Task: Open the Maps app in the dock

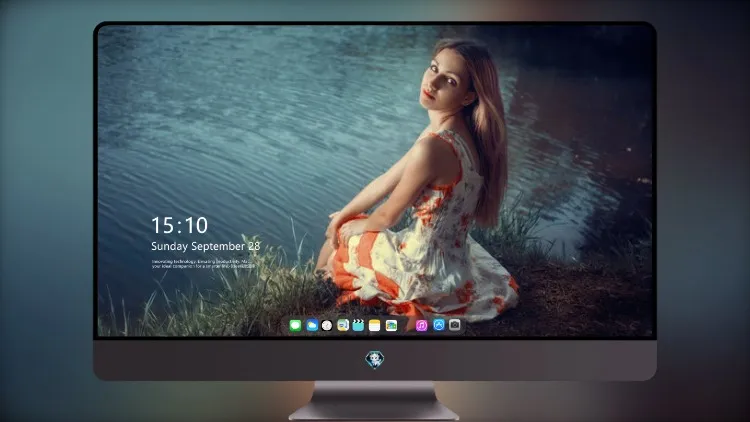Action: point(343,326)
